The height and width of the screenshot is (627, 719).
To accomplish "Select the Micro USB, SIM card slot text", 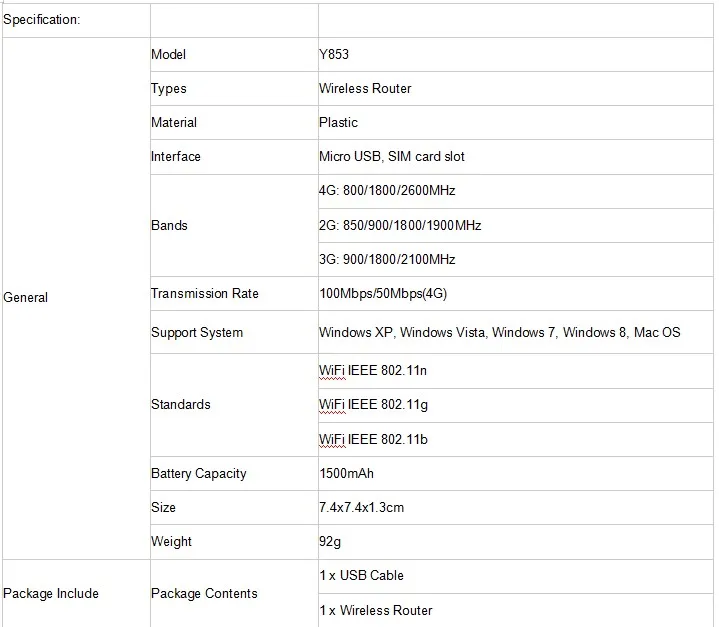I will pyautogui.click(x=392, y=156).
